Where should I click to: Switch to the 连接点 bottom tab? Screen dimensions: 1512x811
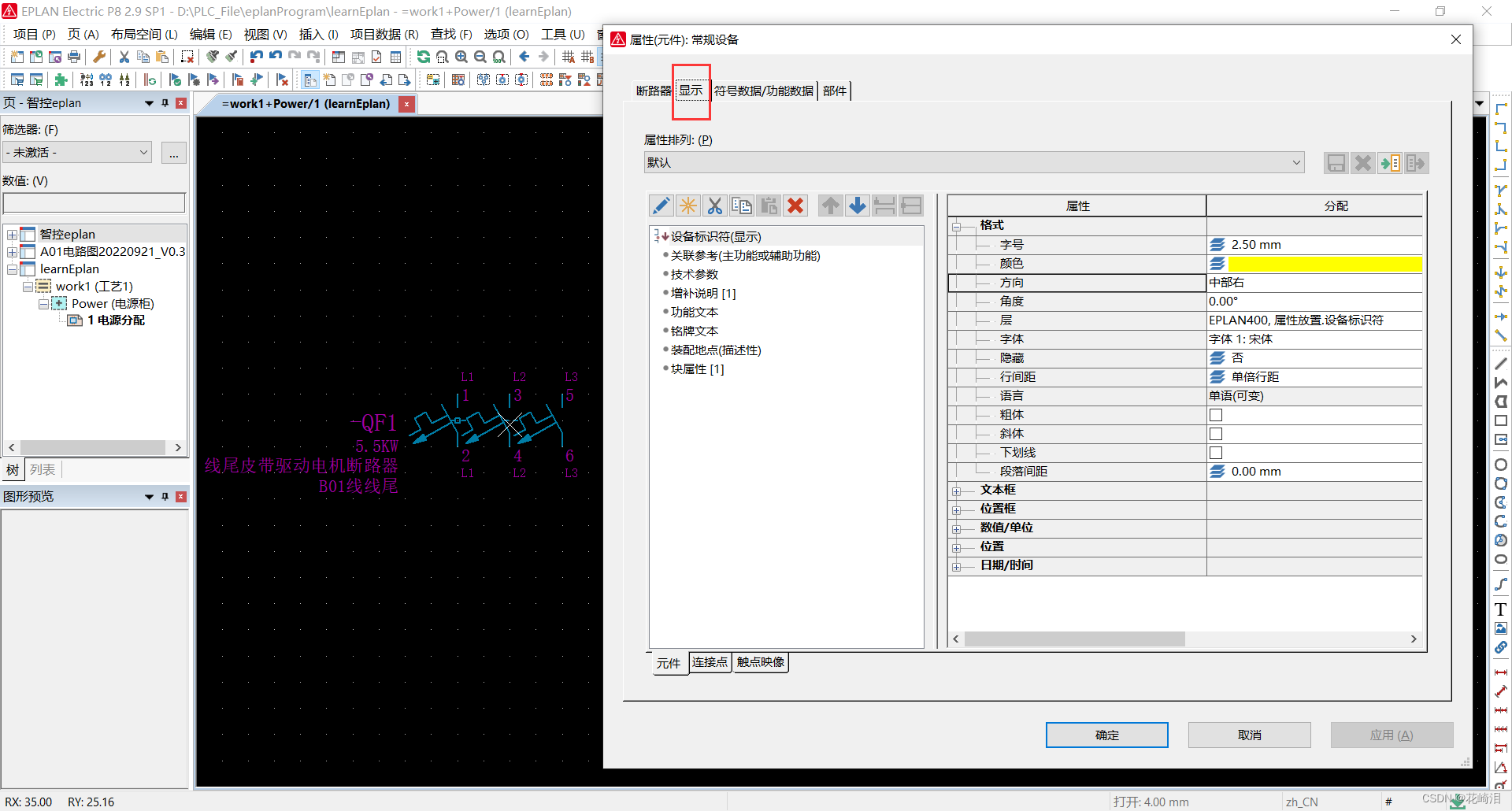click(710, 662)
